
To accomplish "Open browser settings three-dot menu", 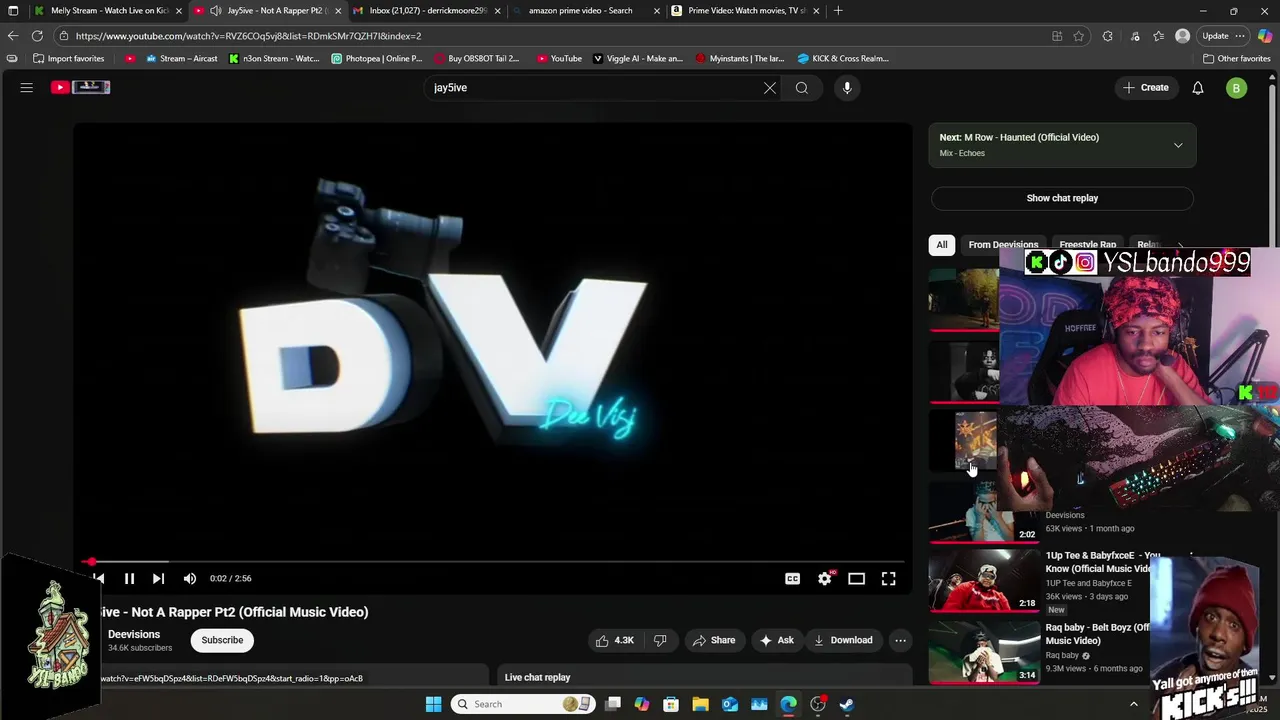I will (x=1241, y=36).
